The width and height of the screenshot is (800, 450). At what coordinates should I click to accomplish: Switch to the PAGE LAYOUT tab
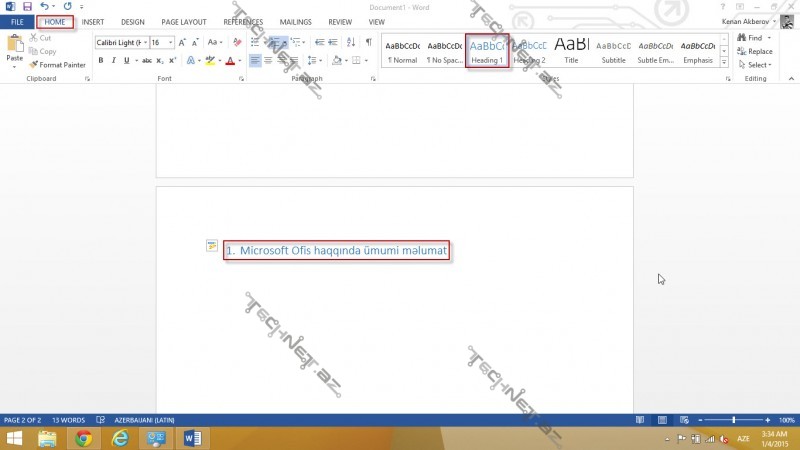click(x=184, y=21)
